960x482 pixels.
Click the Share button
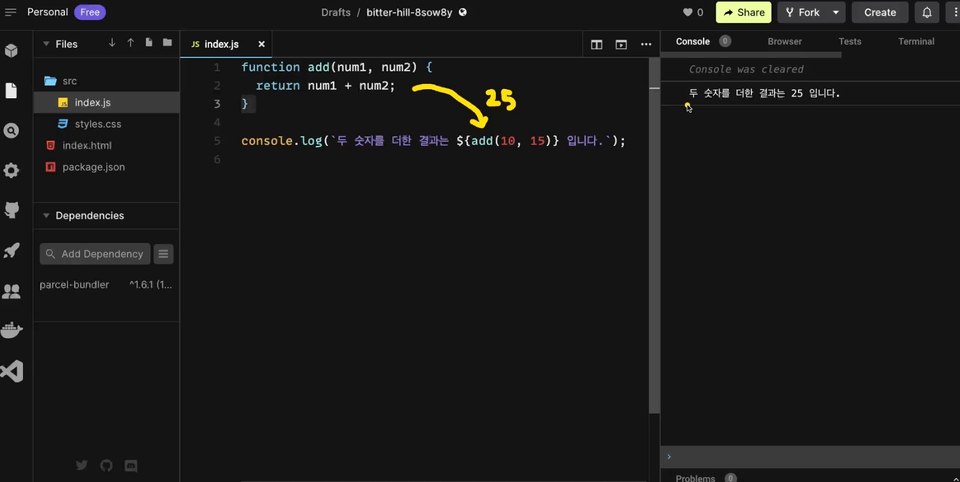tap(744, 13)
